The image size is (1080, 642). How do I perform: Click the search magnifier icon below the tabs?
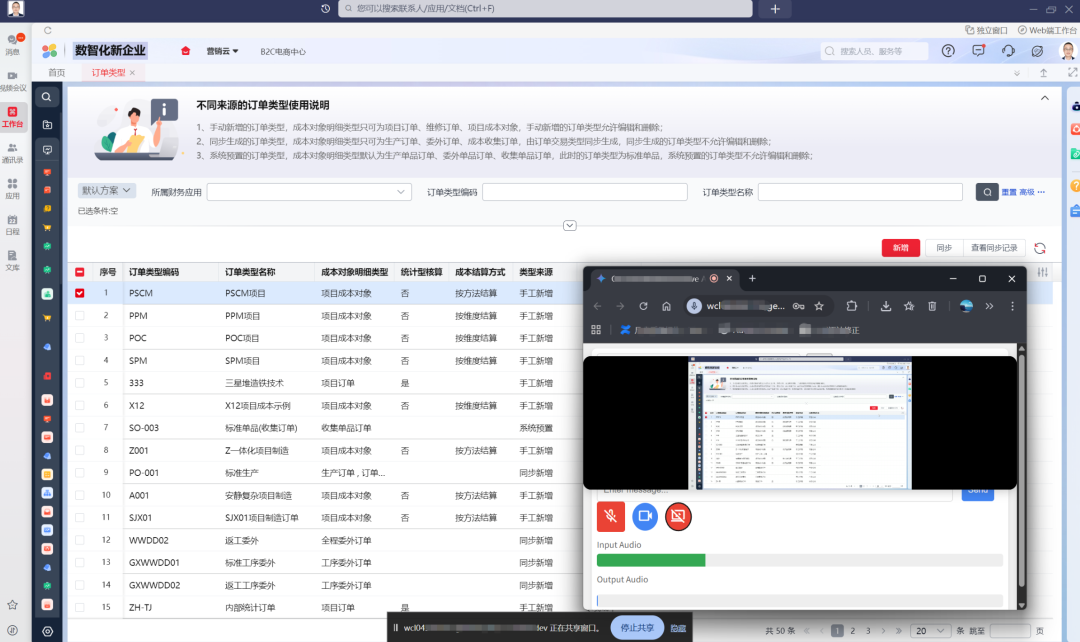coord(46,96)
